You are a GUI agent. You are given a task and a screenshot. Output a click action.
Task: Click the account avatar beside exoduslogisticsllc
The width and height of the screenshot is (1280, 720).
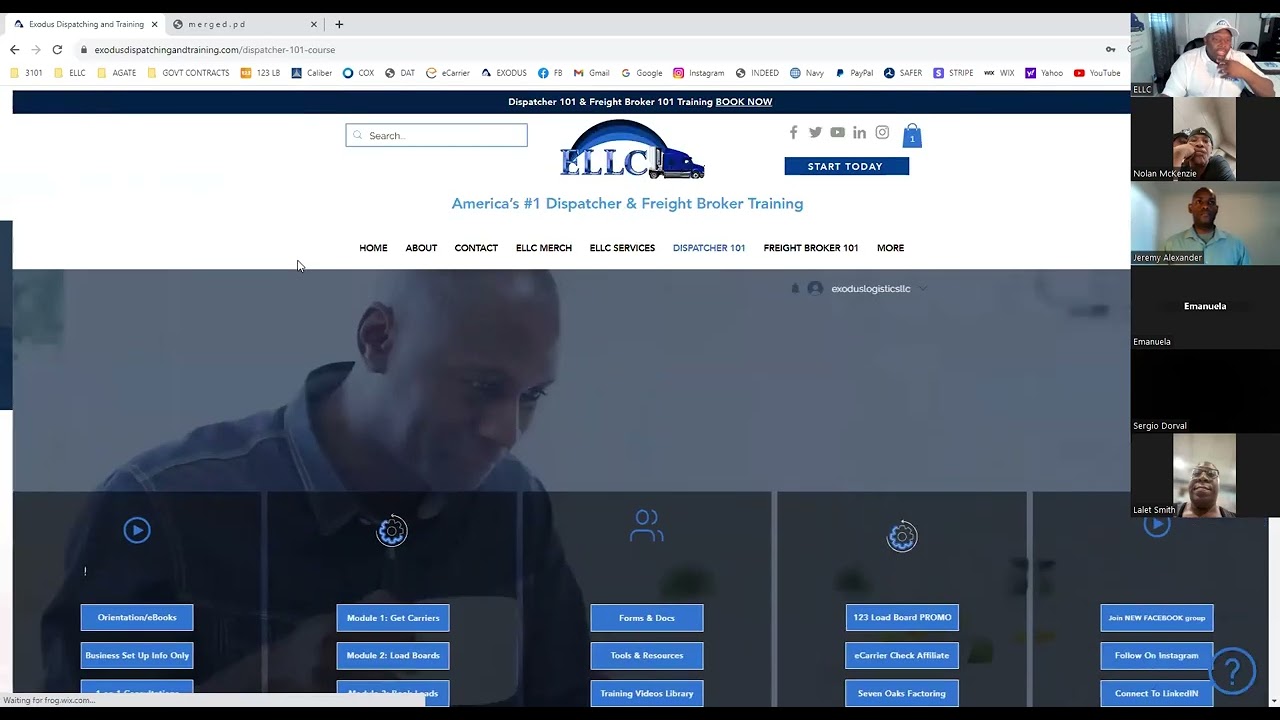coord(815,288)
